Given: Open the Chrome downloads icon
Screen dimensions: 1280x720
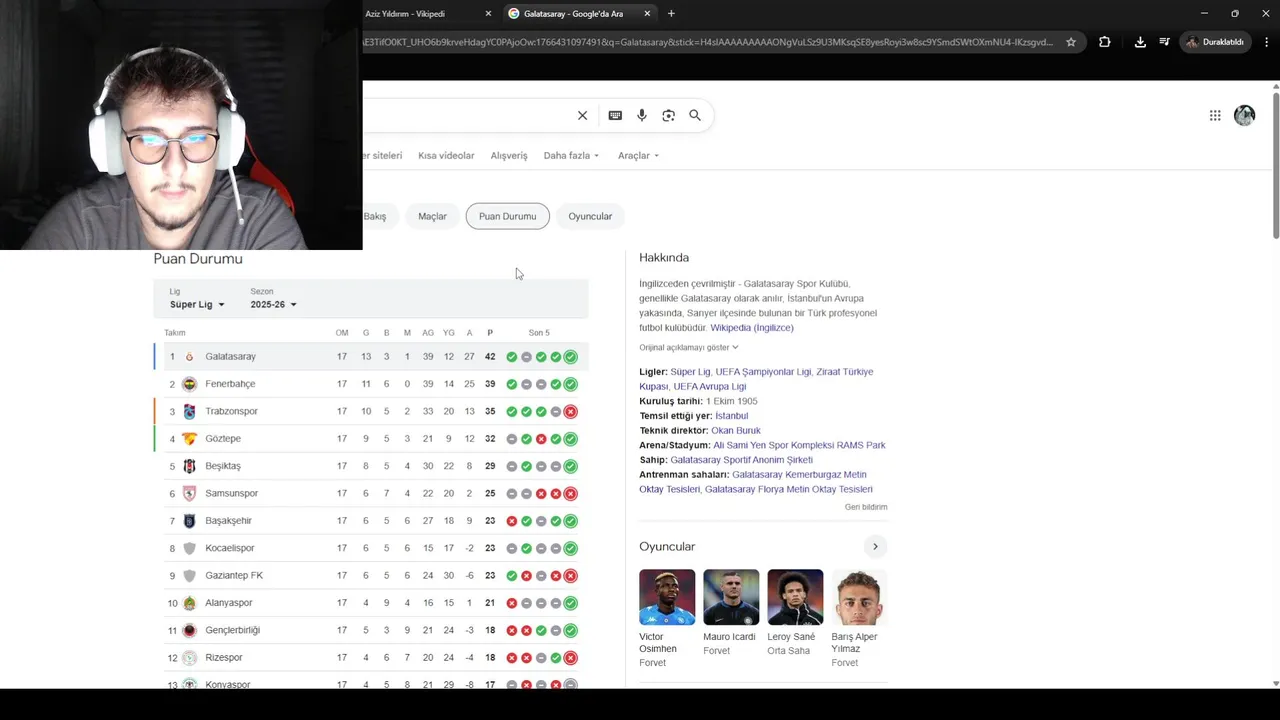Looking at the screenshot, I should point(1140,42).
